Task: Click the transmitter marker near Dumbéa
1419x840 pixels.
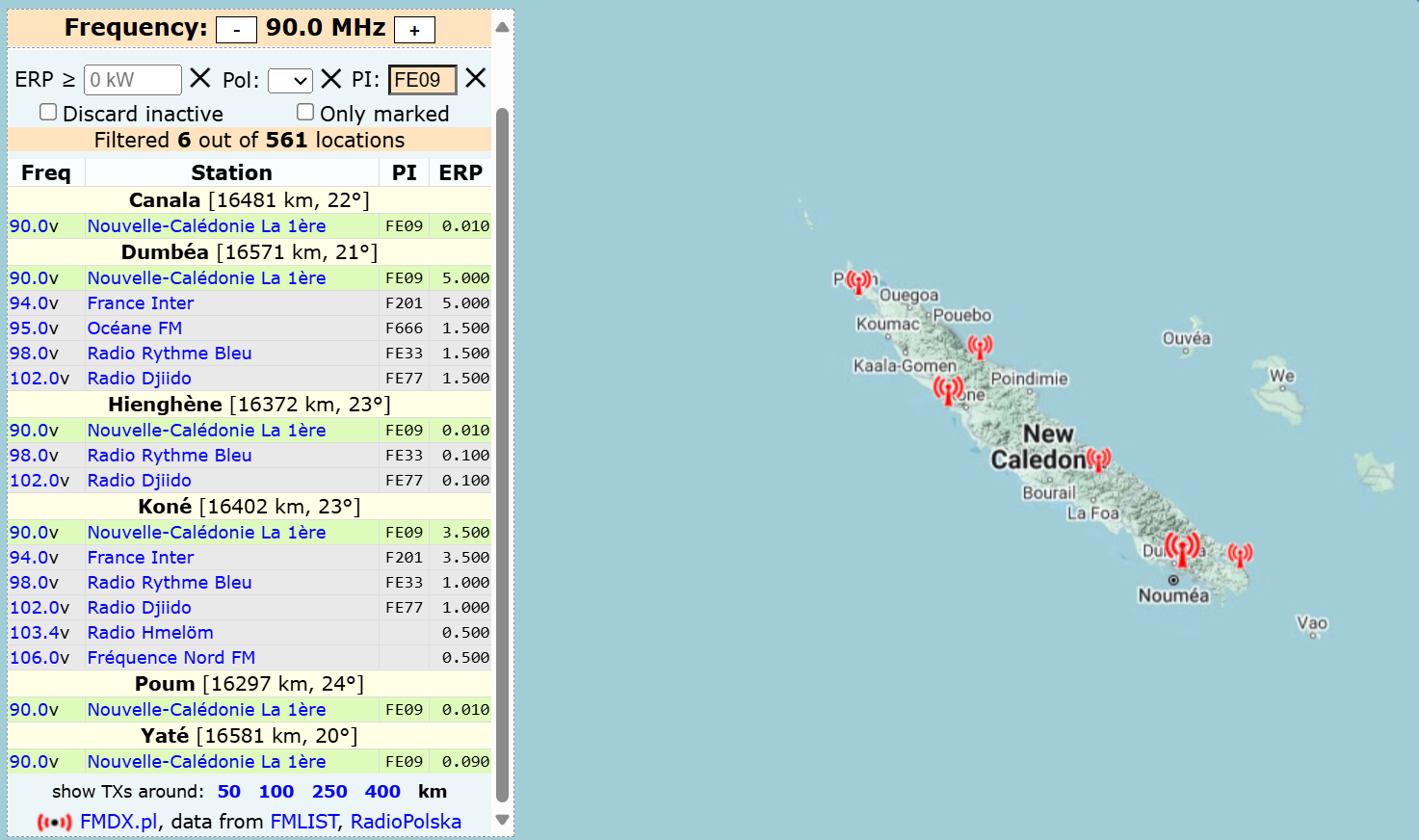Action: click(1182, 549)
